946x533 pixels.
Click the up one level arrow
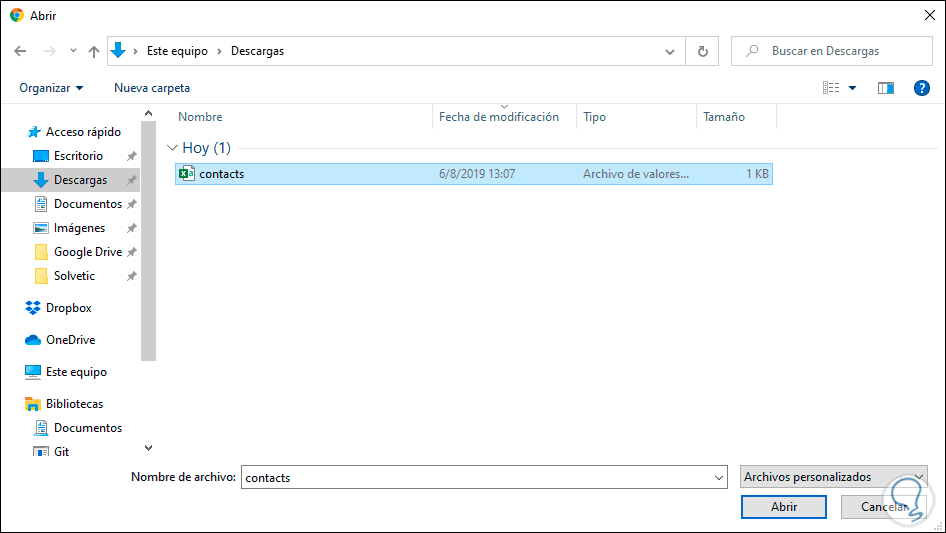[x=94, y=51]
